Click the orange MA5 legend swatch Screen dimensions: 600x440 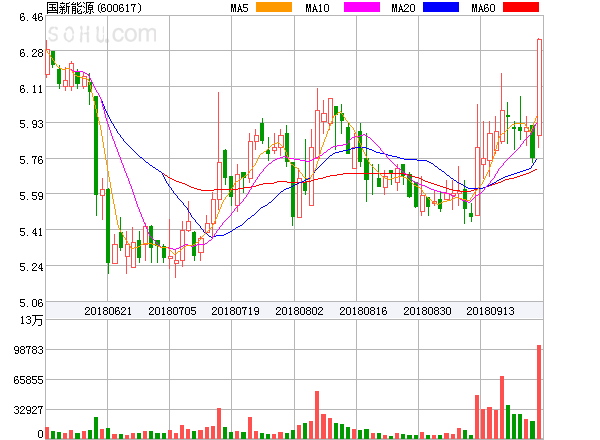[x=274, y=8]
